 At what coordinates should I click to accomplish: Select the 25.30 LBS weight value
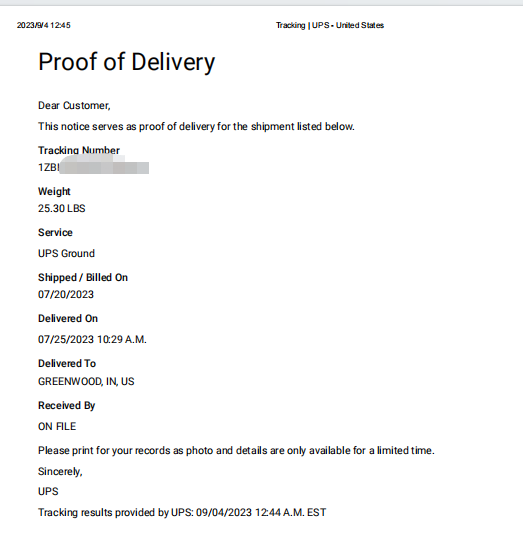coord(62,208)
